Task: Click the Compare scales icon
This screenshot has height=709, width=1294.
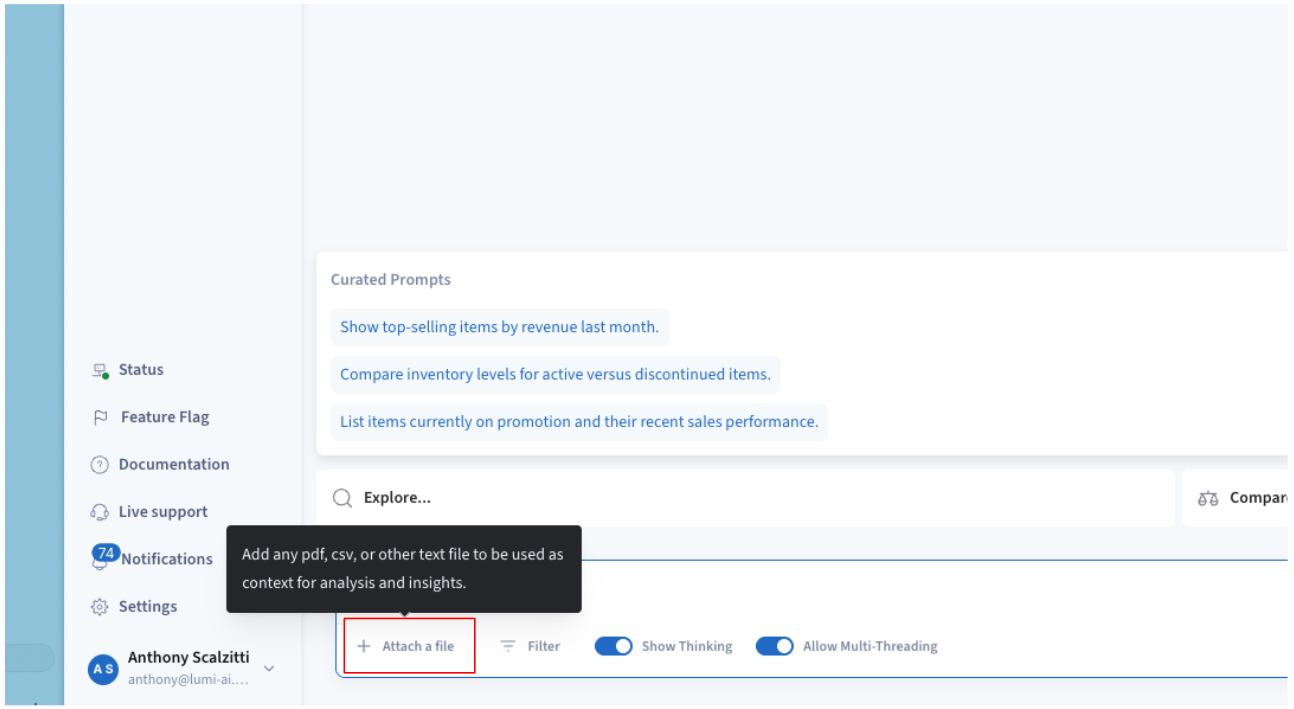Action: [x=1208, y=498]
